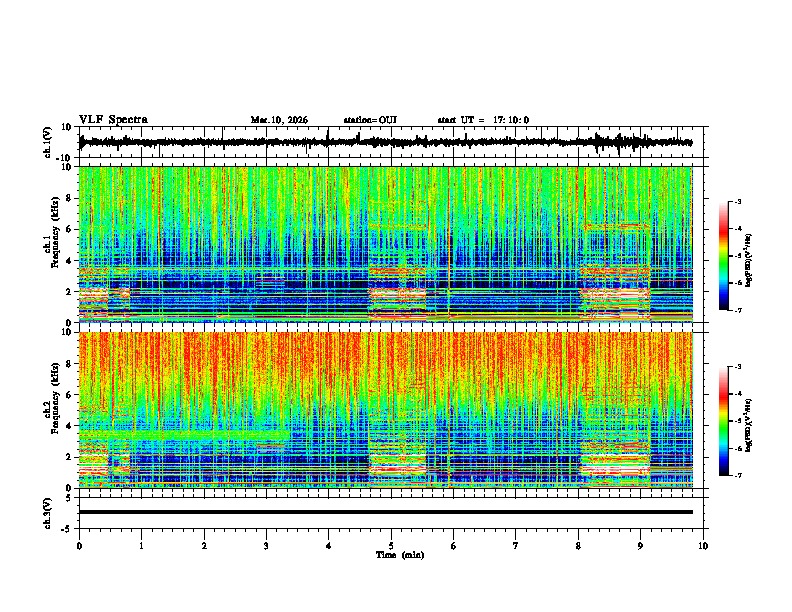Click time axis tick label "3"
Image resolution: width=792 pixels, height=612 pixels.
(266, 546)
